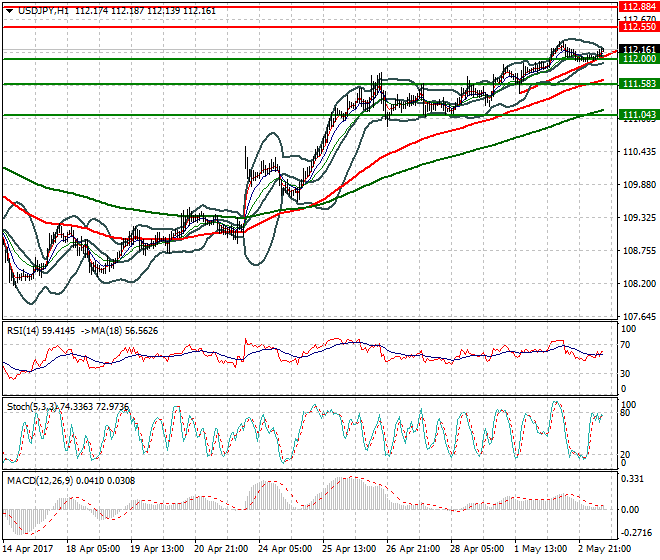Click the Stochastic scale value 80
This screenshot has width=660, height=560.
pos(626,413)
